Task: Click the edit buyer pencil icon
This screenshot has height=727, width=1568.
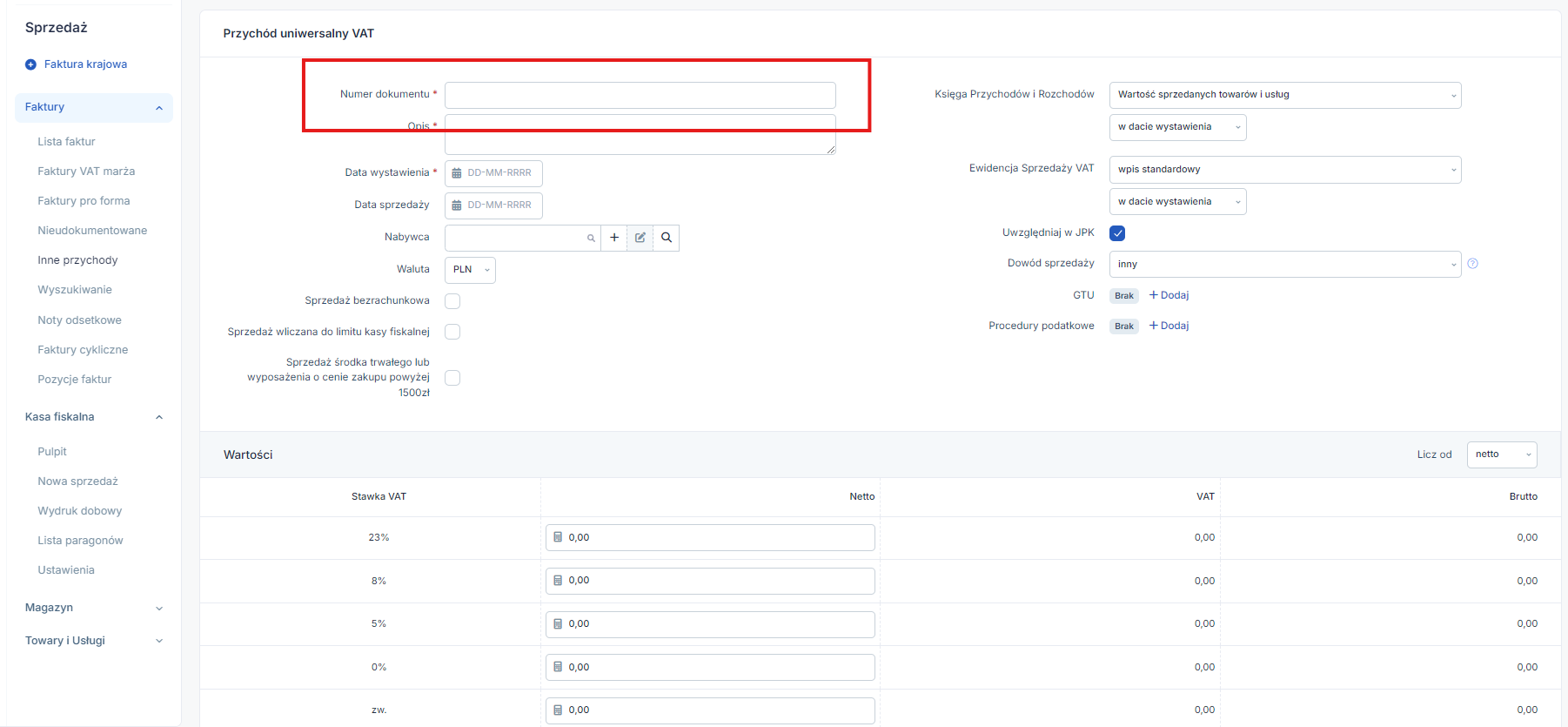Action: (x=640, y=238)
